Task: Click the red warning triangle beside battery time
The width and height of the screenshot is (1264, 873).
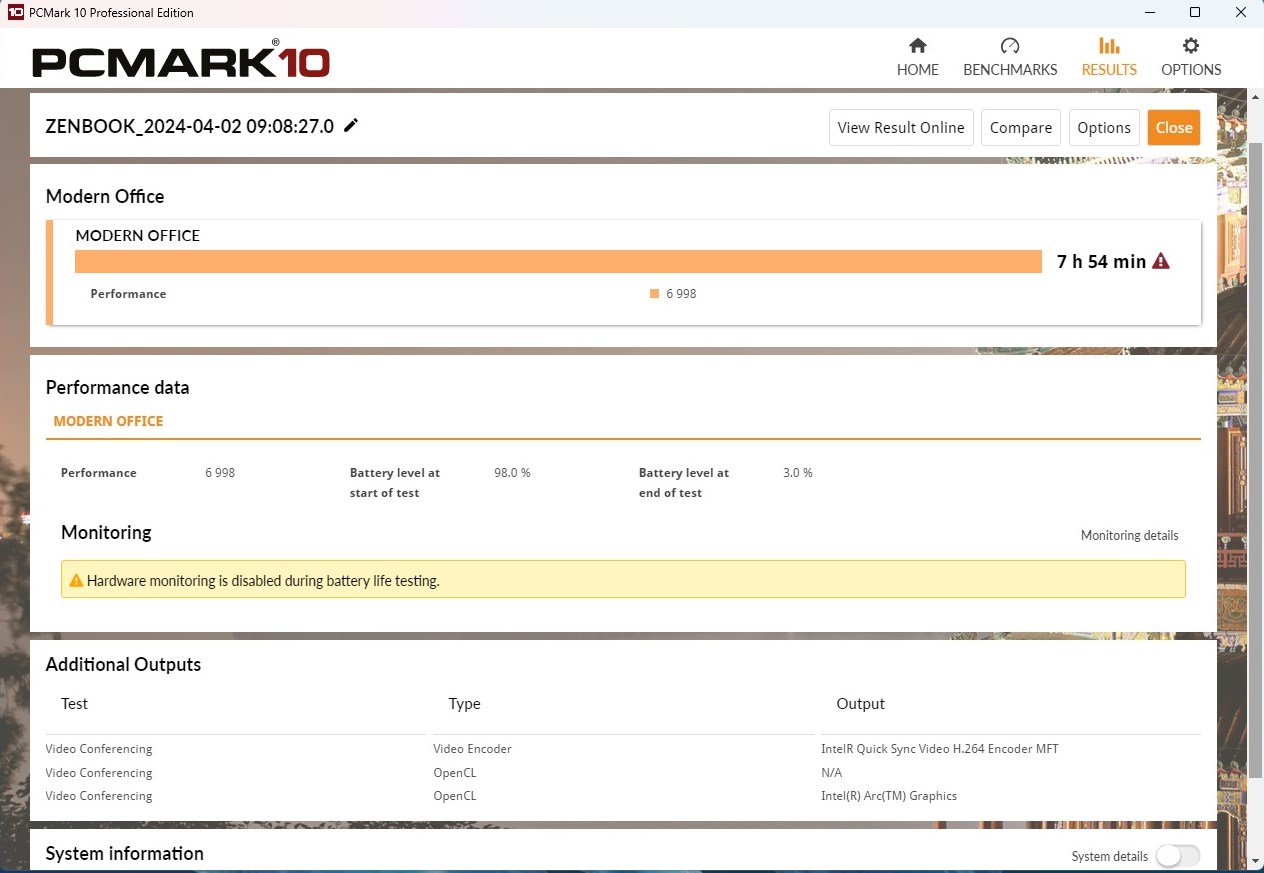Action: coord(1160,261)
